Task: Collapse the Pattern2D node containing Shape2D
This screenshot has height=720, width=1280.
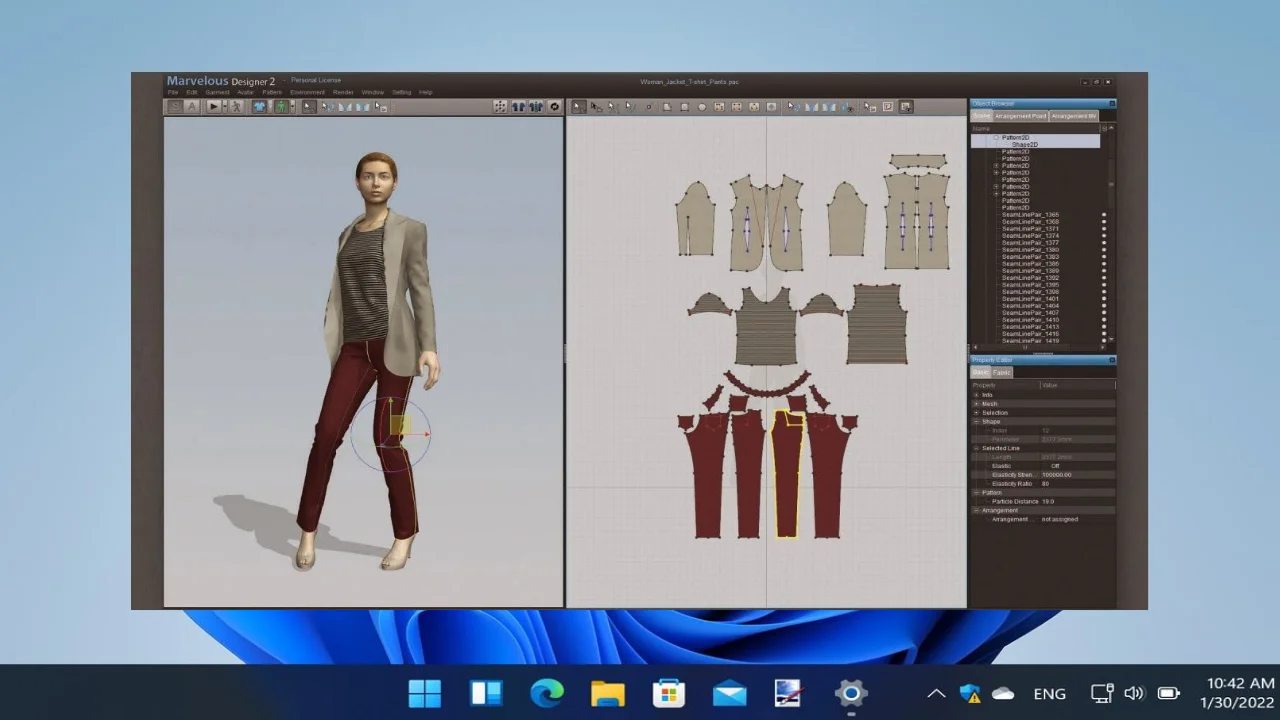Action: [996, 137]
